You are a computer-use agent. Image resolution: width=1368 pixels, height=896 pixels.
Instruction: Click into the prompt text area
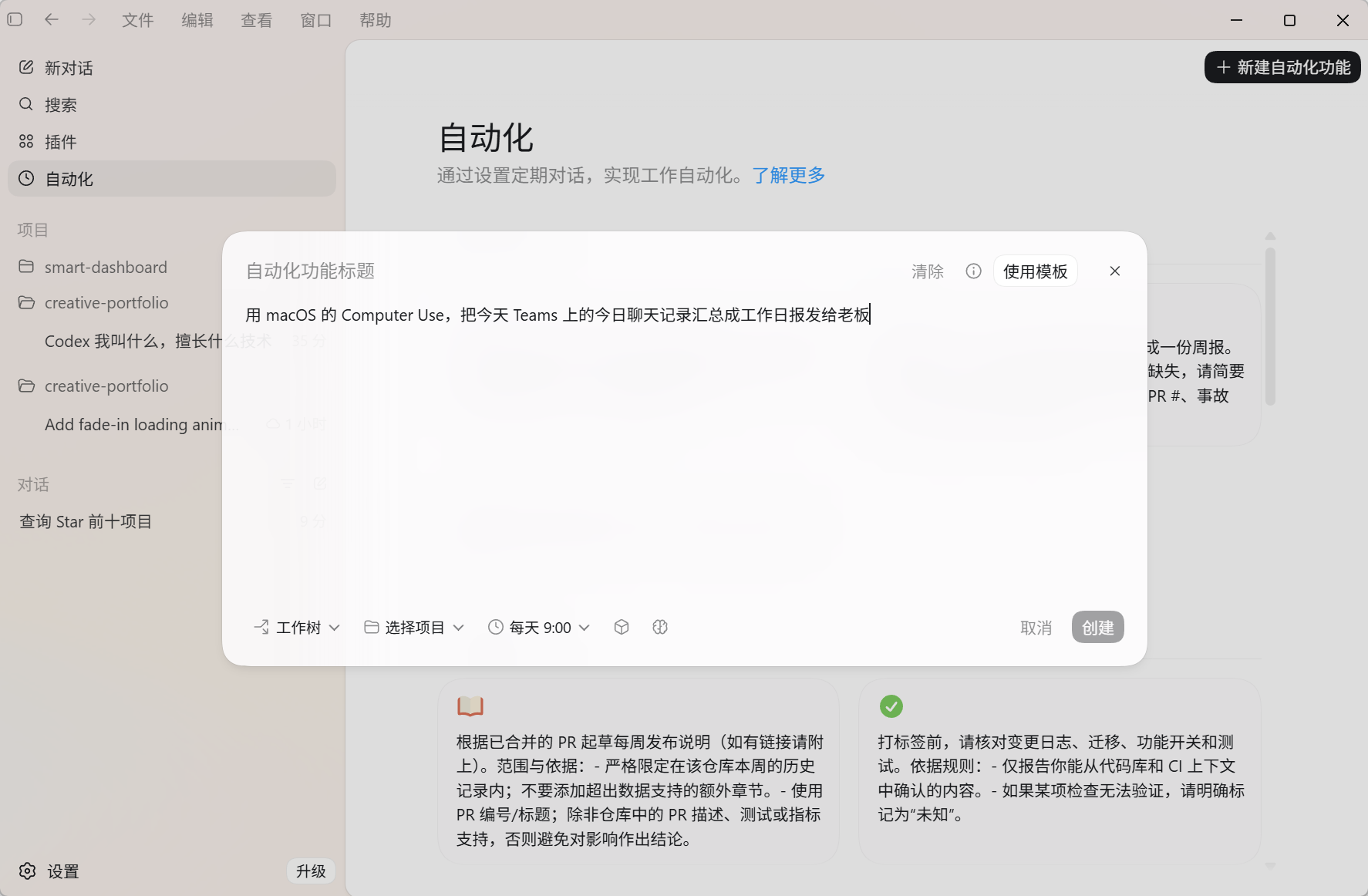pyautogui.click(x=684, y=447)
